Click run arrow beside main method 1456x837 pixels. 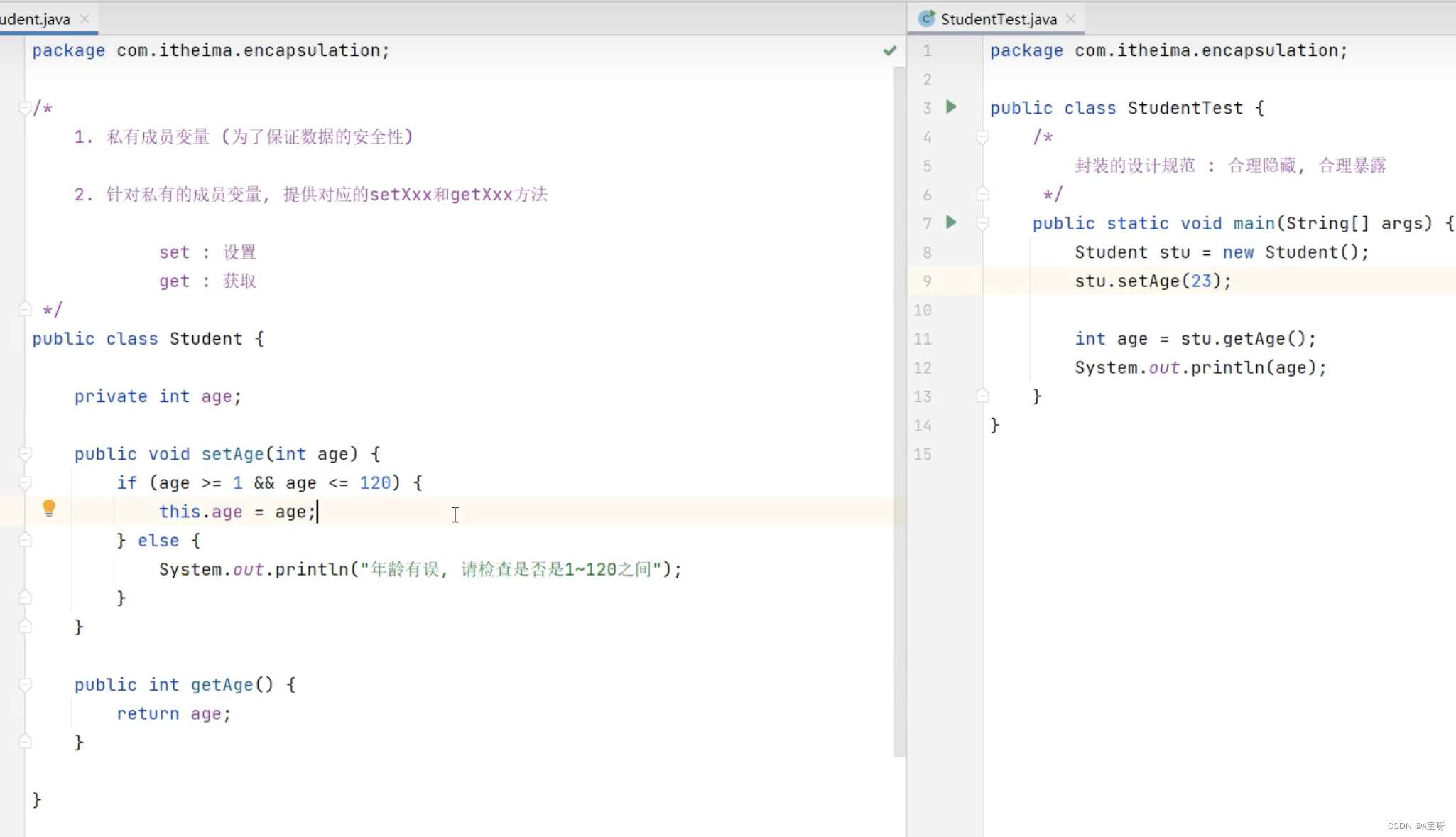pos(951,222)
